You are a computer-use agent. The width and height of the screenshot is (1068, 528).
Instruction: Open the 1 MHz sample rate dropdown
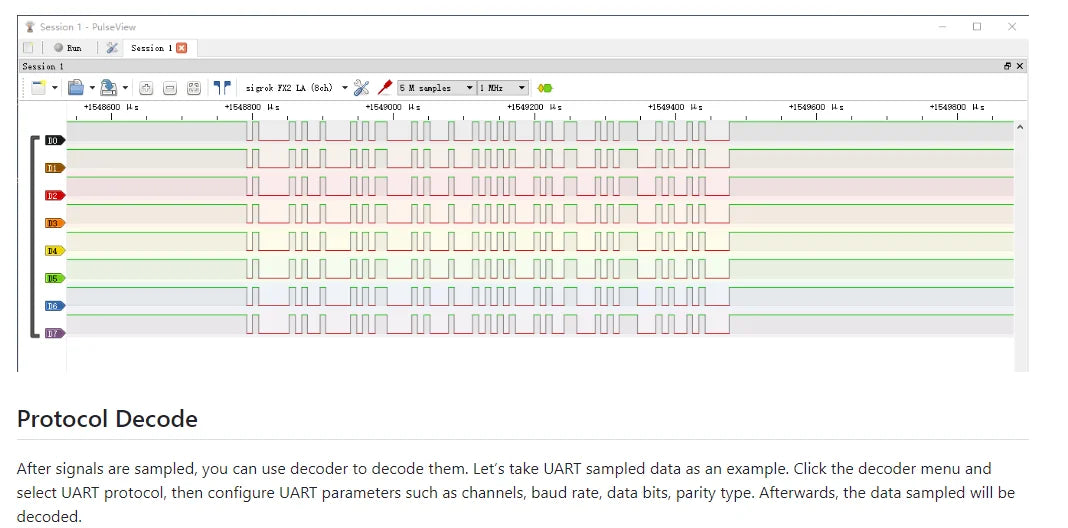point(503,88)
